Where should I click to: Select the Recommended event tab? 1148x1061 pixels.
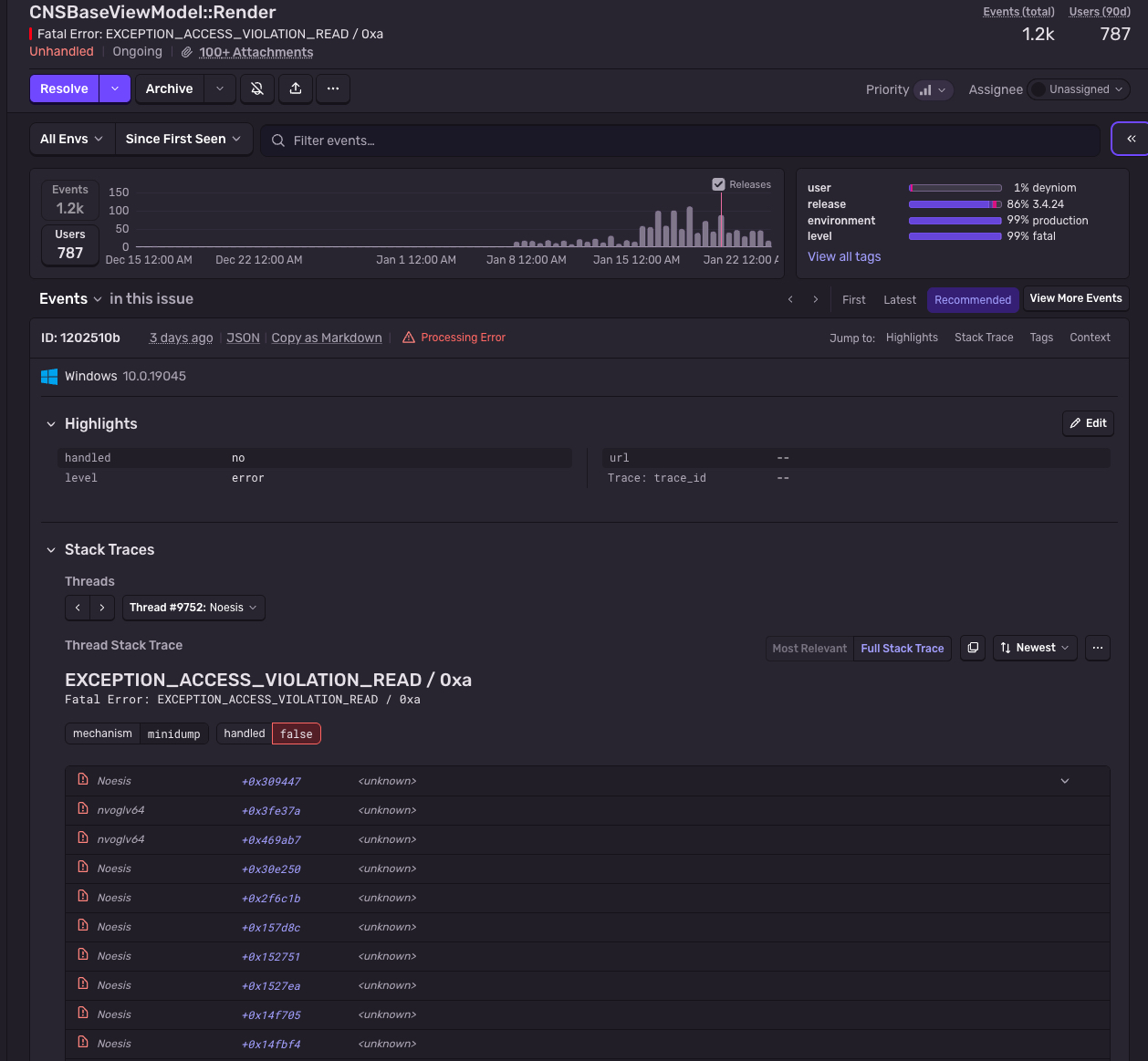[973, 300]
